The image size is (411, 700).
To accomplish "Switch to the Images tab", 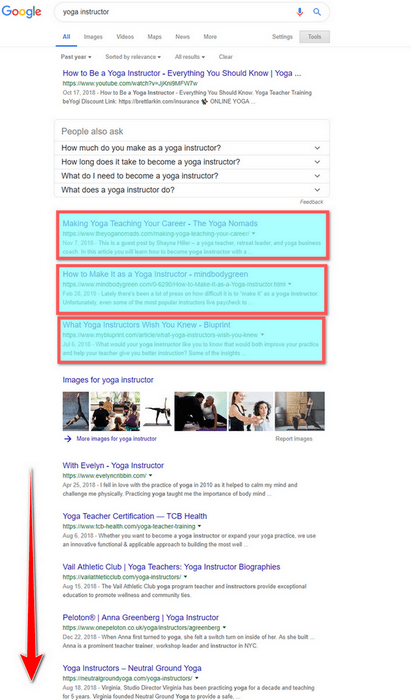I will (x=93, y=37).
